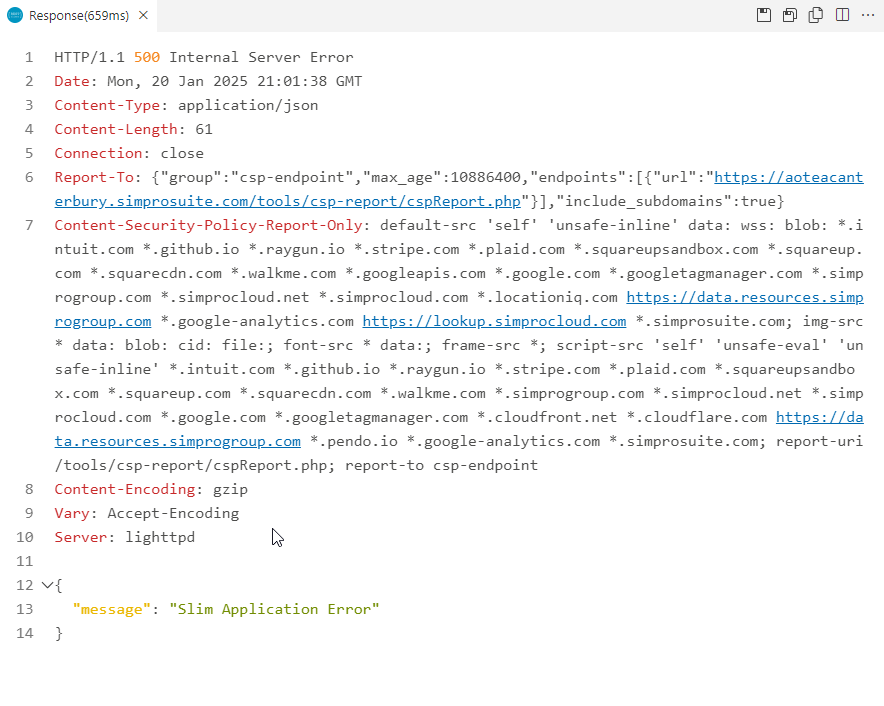The height and width of the screenshot is (706, 884).
Task: Click the closing brace on line 14
Action: coord(59,633)
